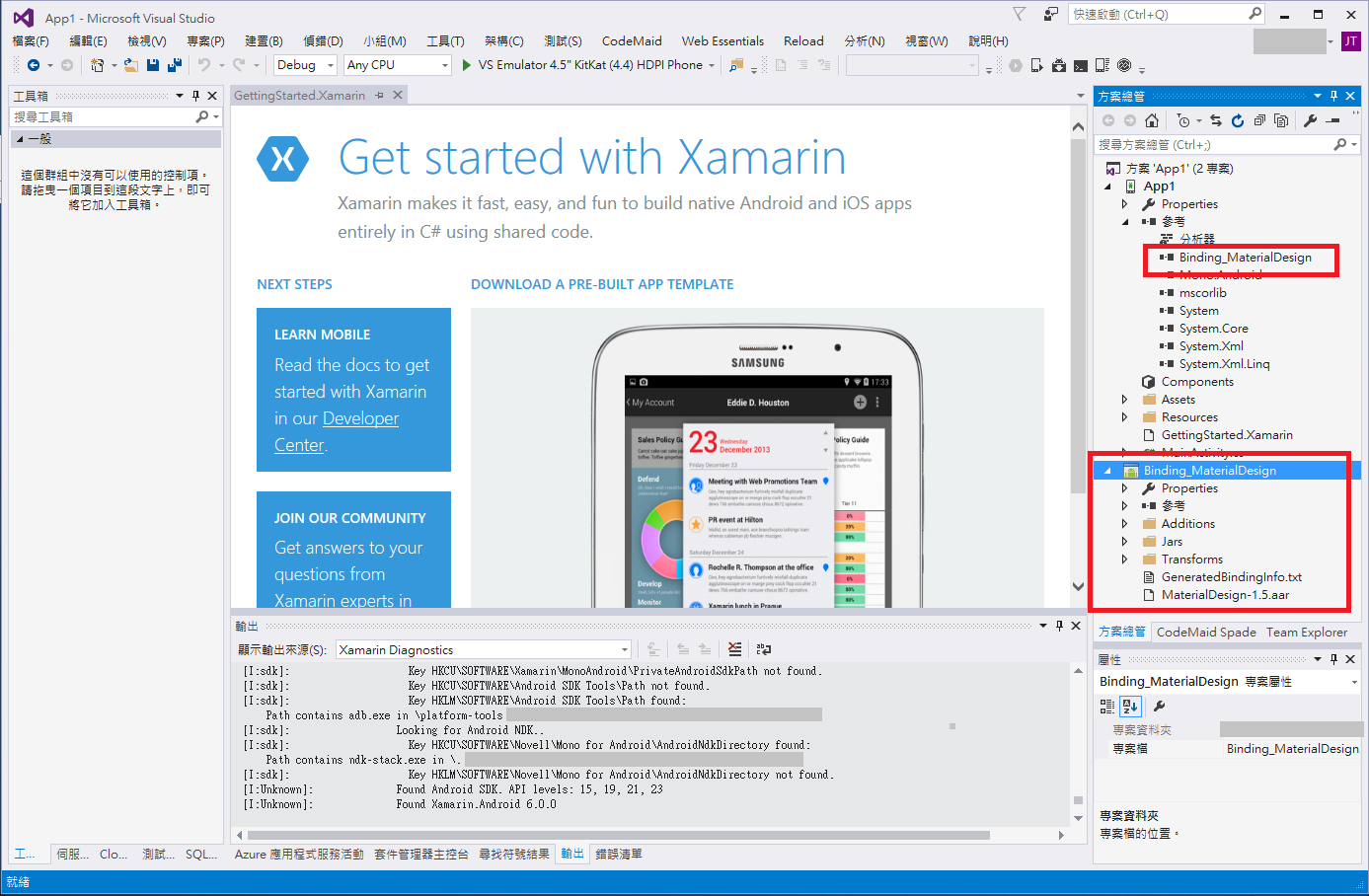This screenshot has height=896, width=1369.
Task: Click the Open File folder icon
Action: [130, 65]
